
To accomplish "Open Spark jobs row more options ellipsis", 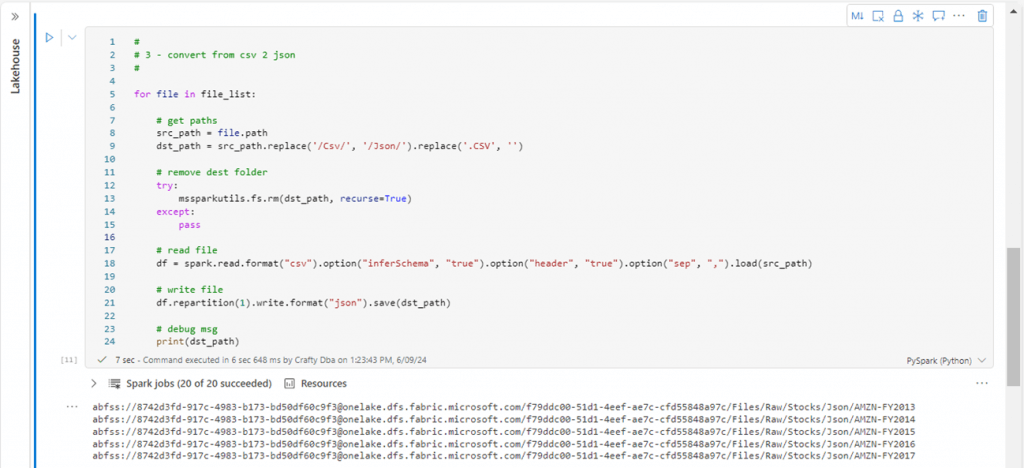I will coord(982,383).
